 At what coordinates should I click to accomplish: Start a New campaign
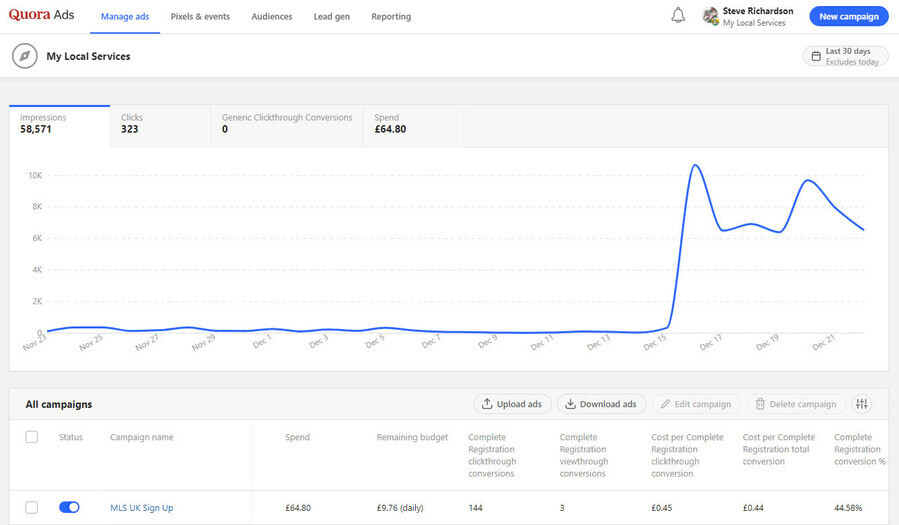tap(848, 16)
